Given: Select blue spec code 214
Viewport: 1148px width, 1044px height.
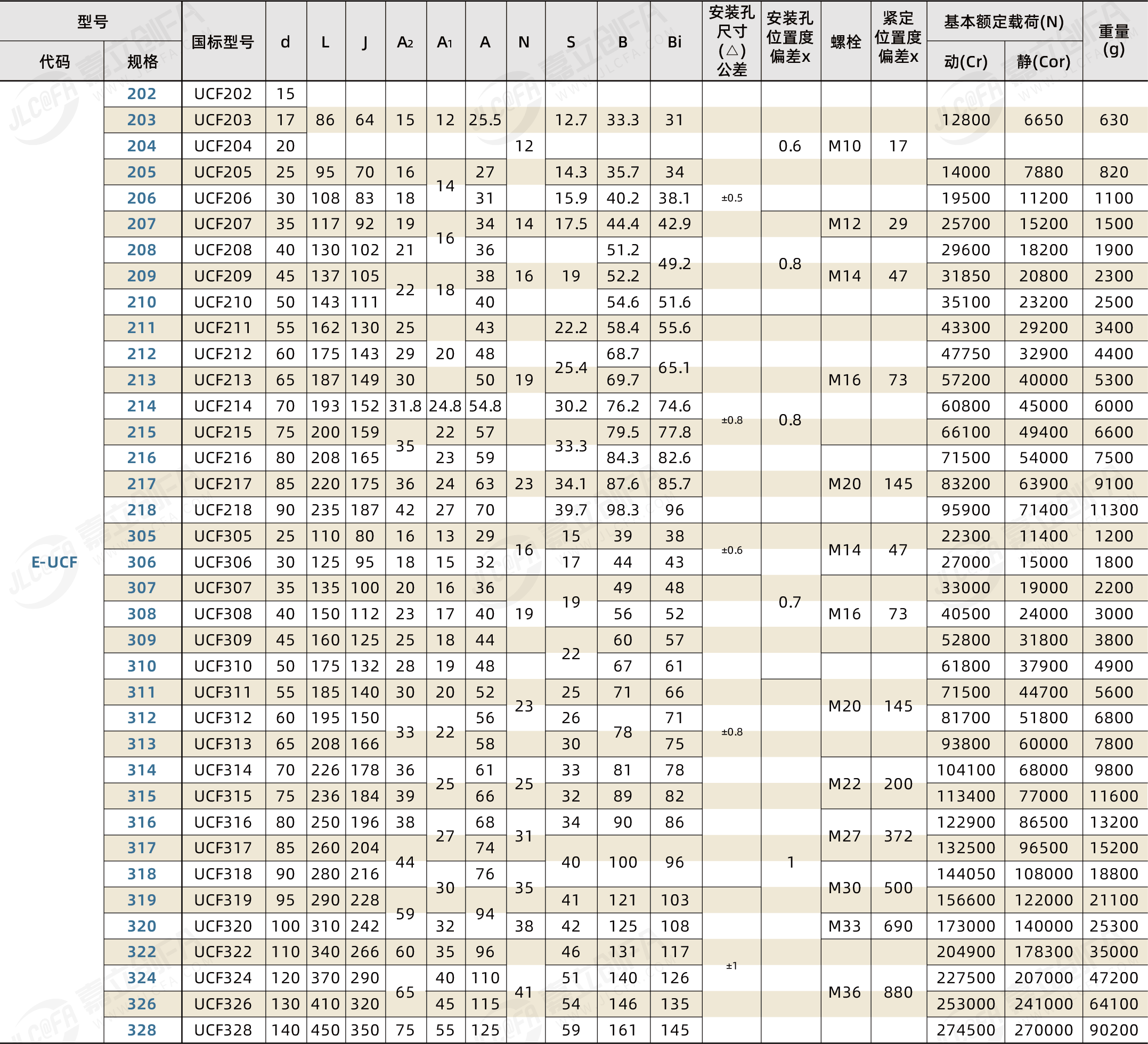Looking at the screenshot, I should point(142,406).
